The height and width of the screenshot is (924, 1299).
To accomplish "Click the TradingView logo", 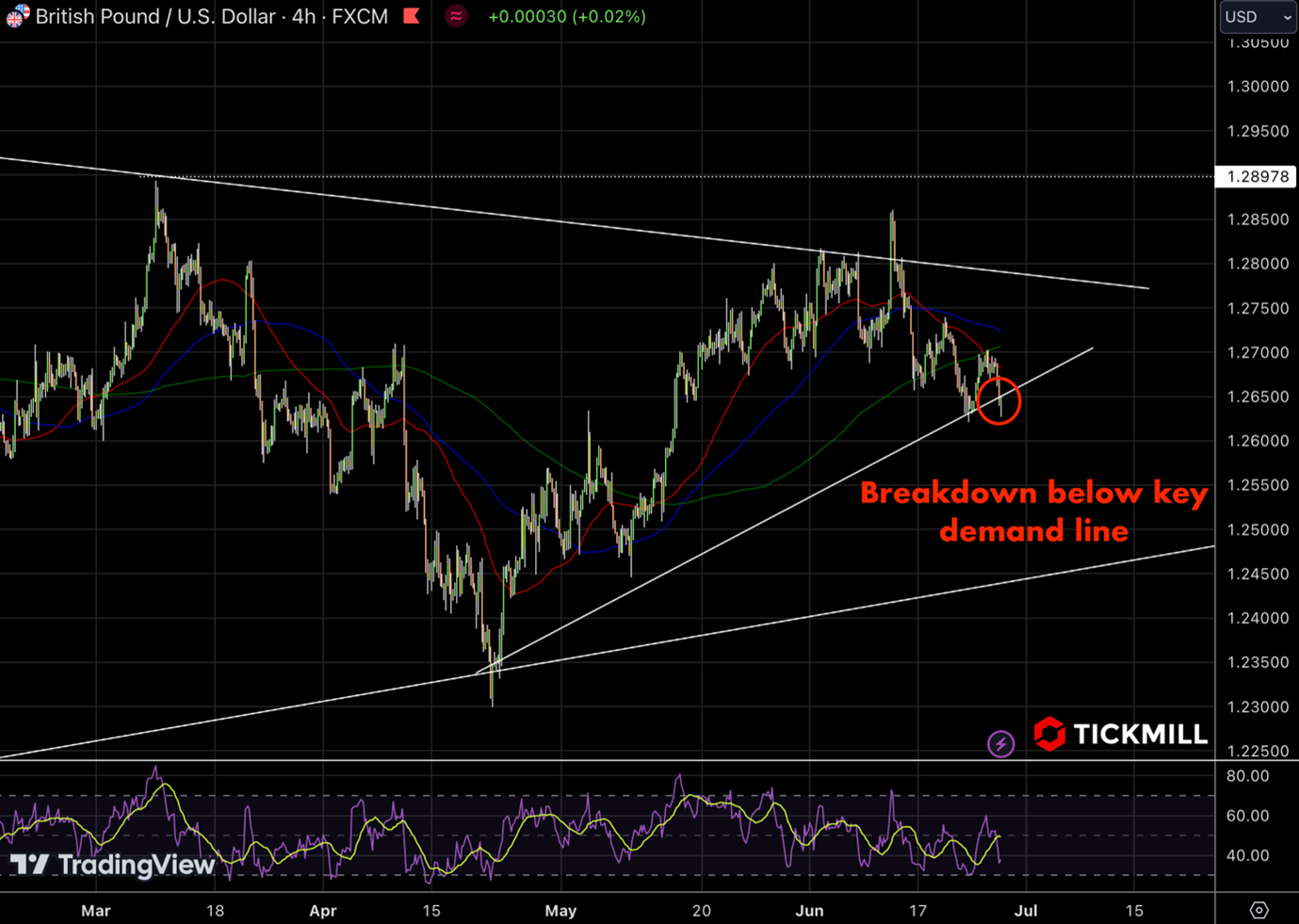I will (112, 864).
